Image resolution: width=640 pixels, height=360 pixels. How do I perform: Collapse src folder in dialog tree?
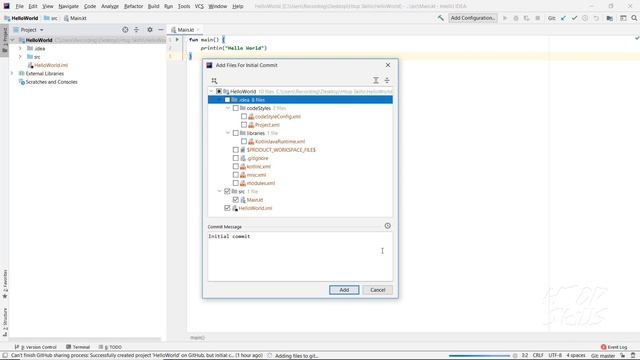(x=220, y=191)
